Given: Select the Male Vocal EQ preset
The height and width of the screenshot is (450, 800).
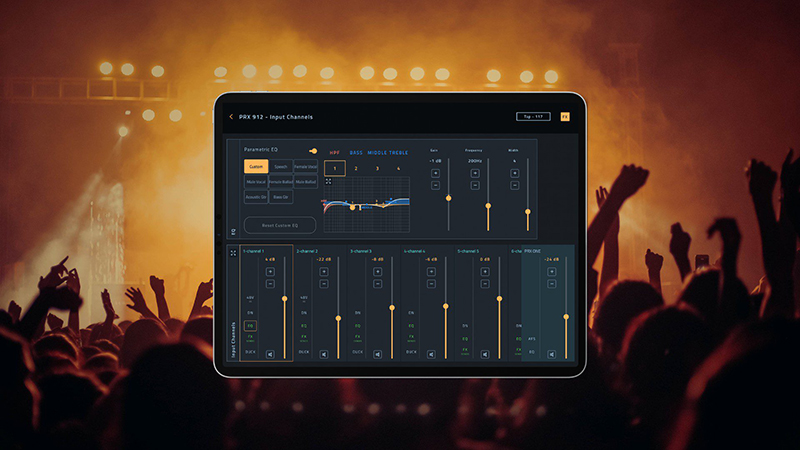Looking at the screenshot, I should [x=256, y=182].
